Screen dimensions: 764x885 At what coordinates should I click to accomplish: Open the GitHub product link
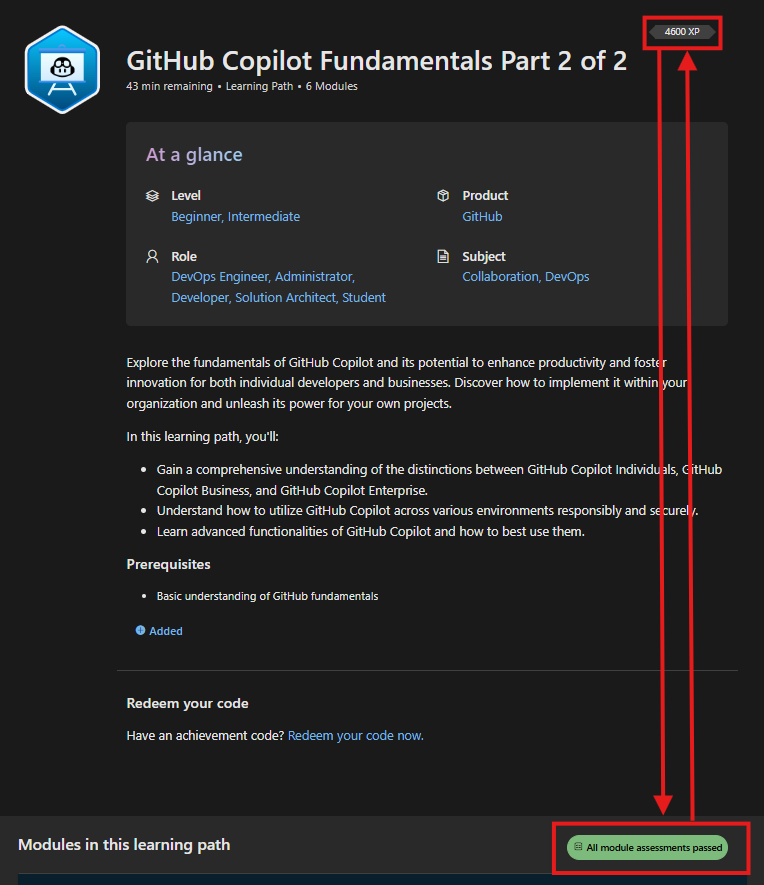(482, 217)
